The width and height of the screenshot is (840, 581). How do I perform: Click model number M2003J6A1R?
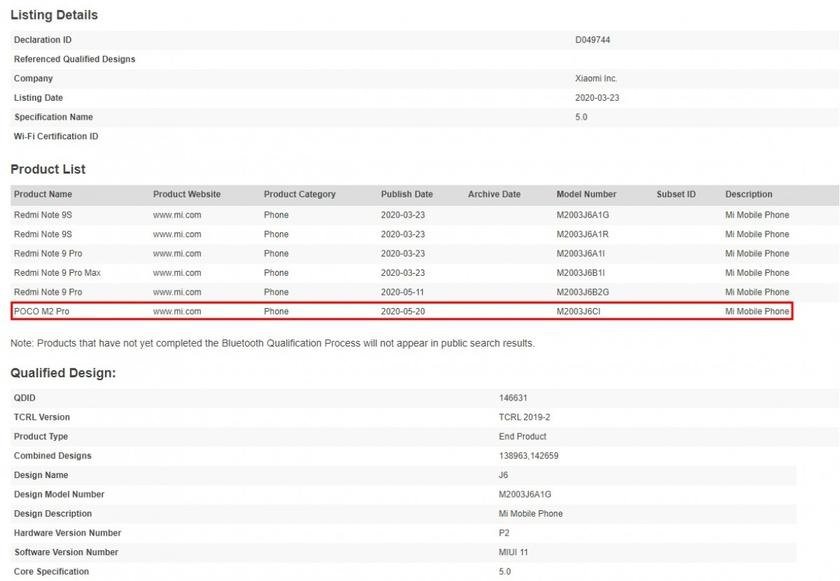tap(582, 234)
